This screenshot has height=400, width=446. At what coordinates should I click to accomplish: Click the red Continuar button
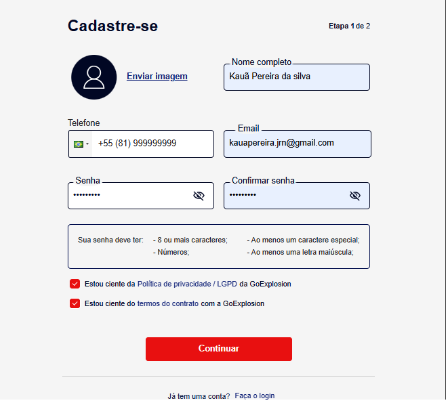click(219, 349)
